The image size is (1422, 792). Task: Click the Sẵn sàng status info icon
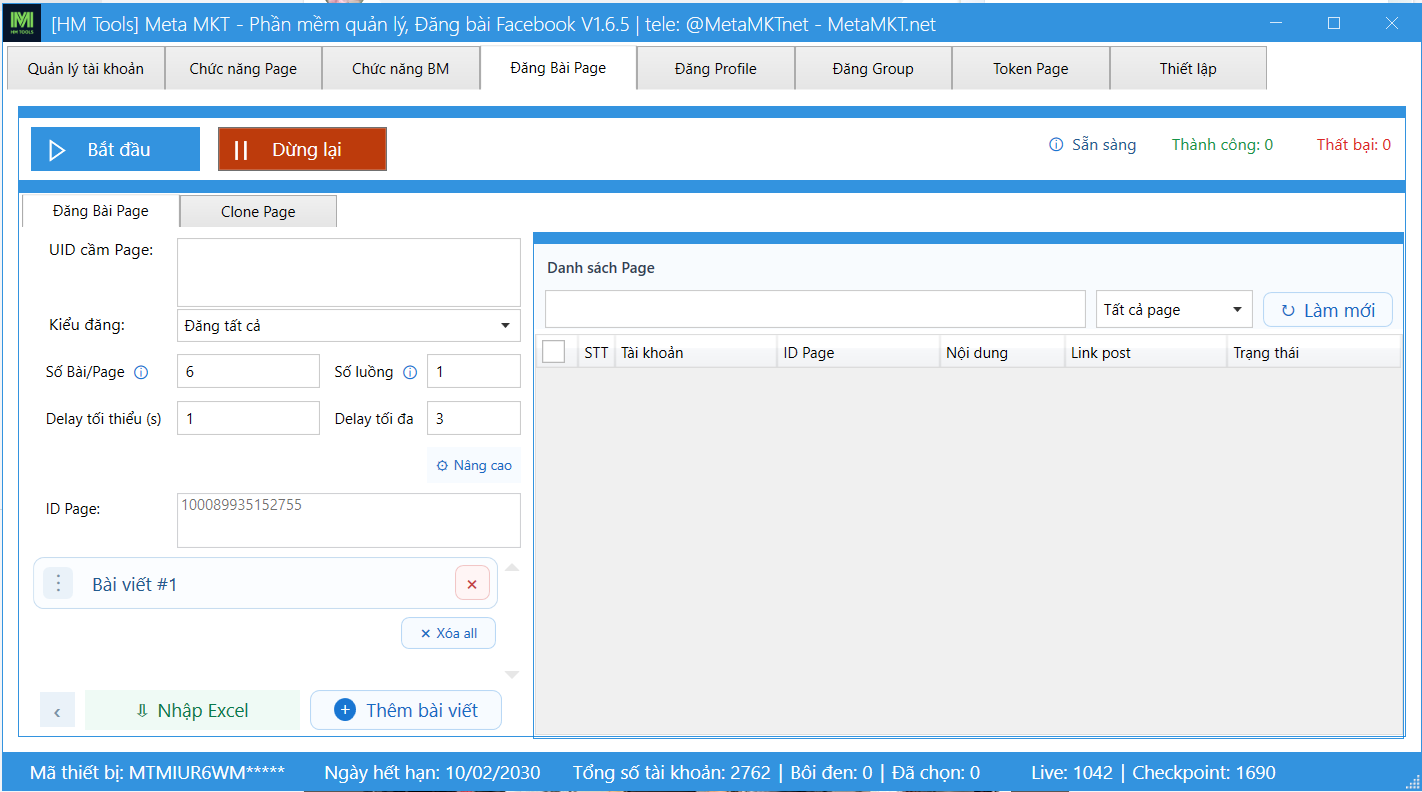click(x=1056, y=145)
